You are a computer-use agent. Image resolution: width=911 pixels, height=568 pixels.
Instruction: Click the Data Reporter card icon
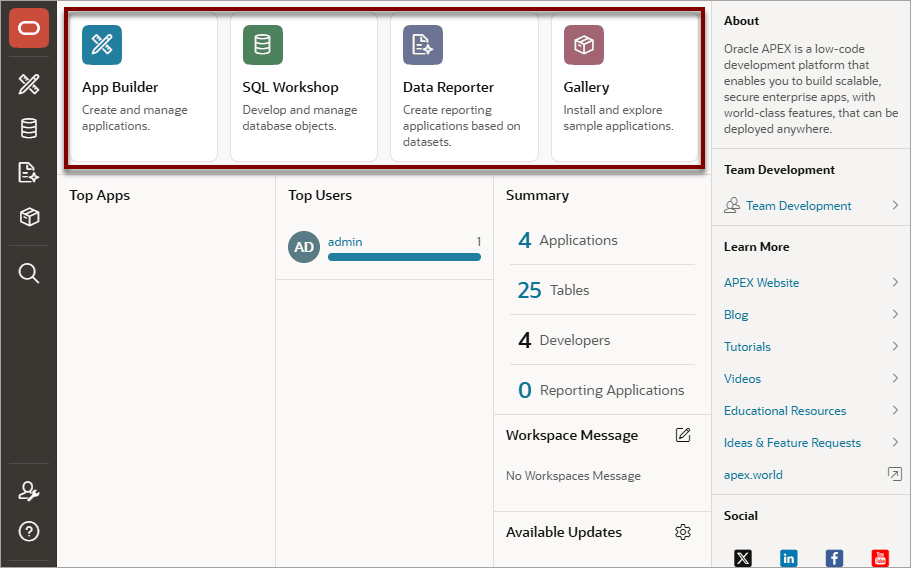(423, 45)
